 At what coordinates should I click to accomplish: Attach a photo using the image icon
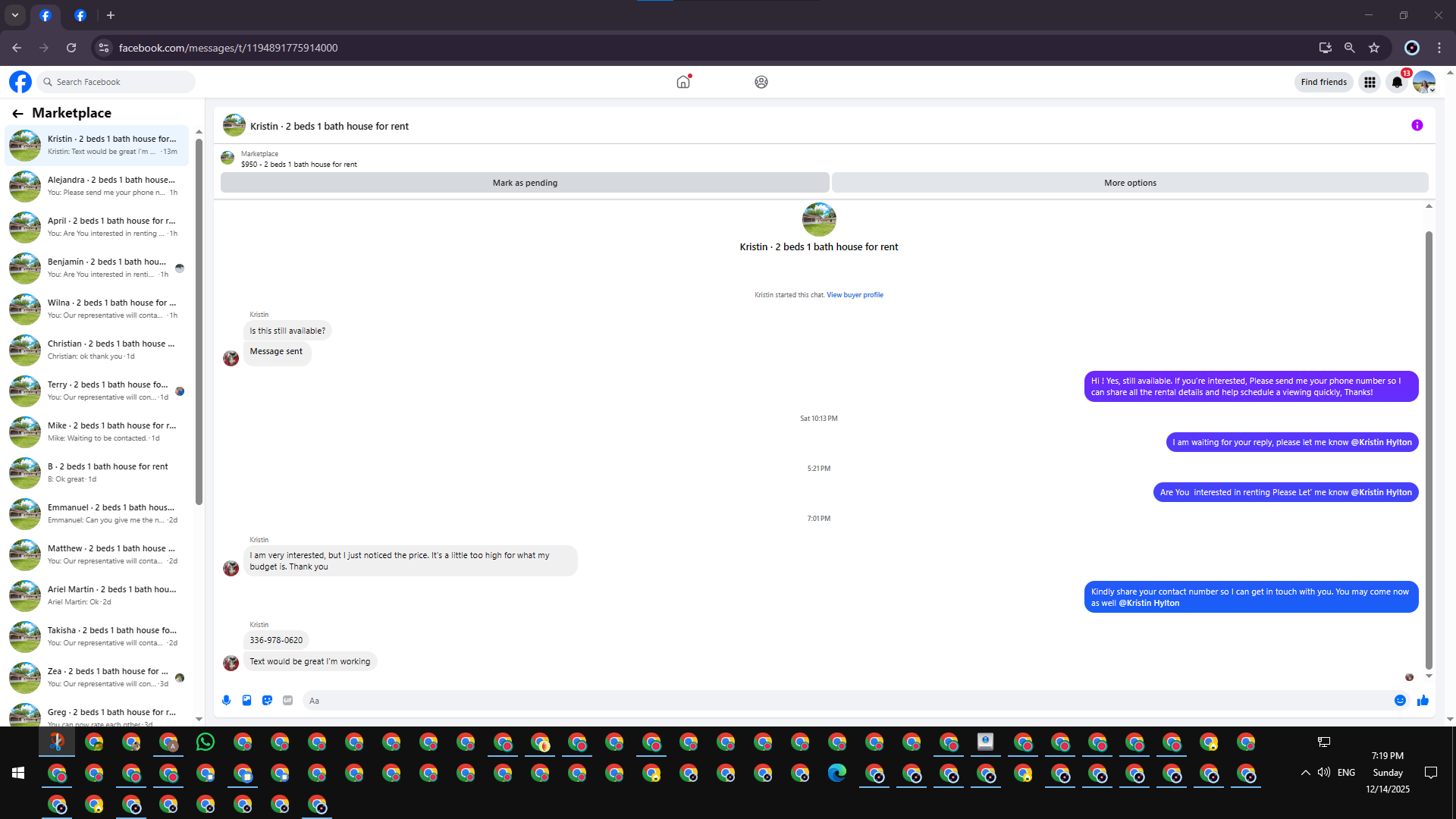pyautogui.click(x=246, y=701)
